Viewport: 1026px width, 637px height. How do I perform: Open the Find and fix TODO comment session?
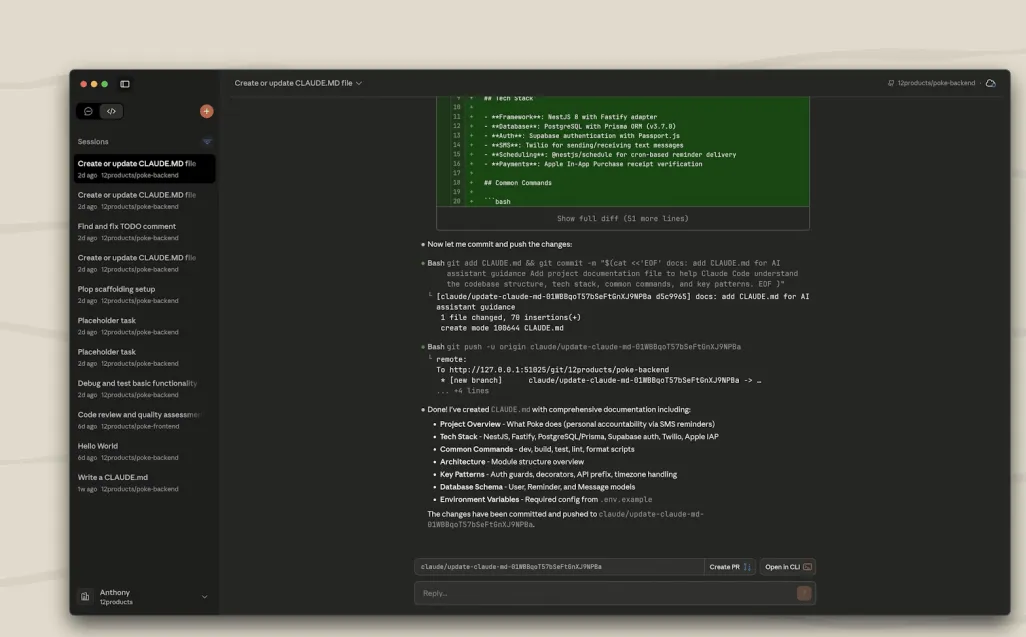(144, 232)
